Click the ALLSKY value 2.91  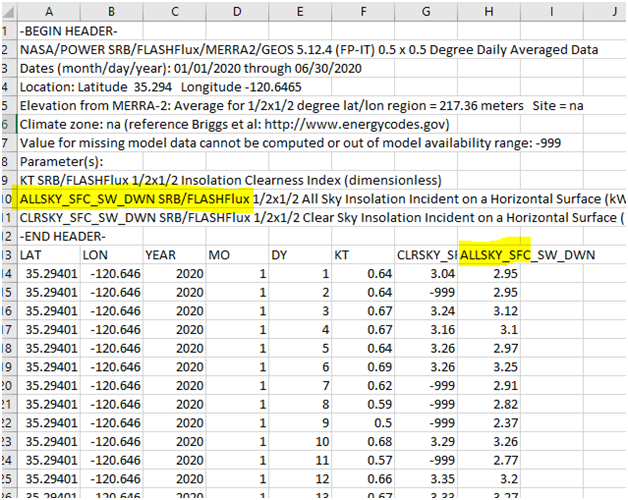pyautogui.click(x=489, y=385)
